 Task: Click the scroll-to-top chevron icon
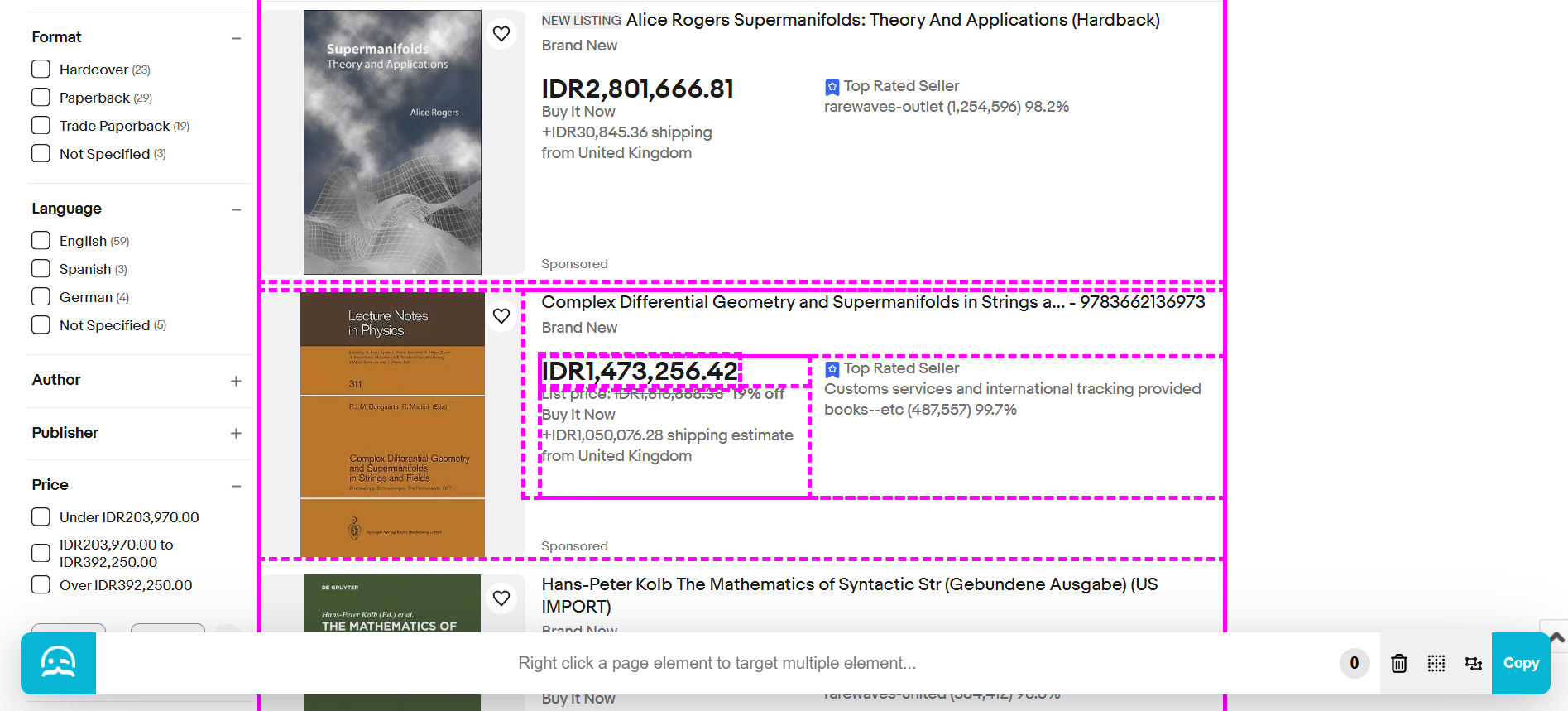tap(1556, 637)
